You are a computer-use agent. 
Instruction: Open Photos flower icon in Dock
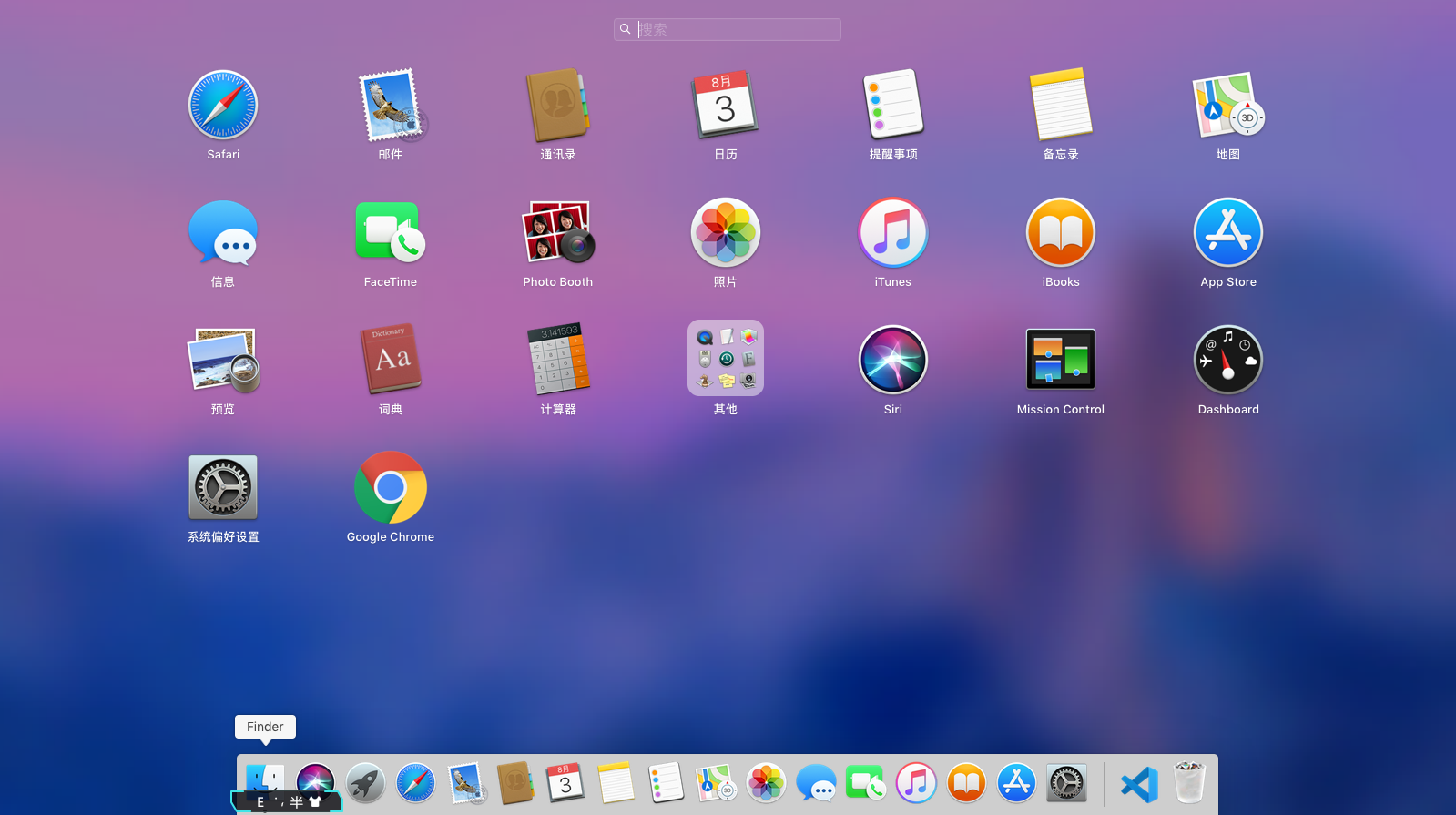[766, 782]
